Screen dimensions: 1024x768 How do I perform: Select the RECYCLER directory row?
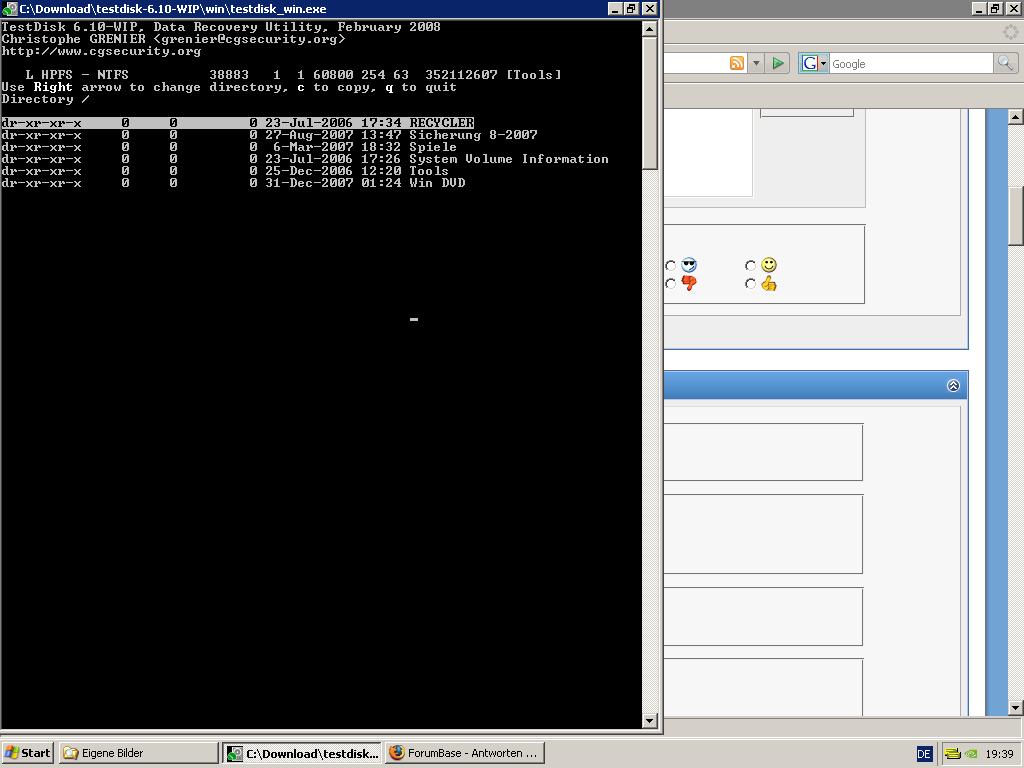pyautogui.click(x=237, y=123)
